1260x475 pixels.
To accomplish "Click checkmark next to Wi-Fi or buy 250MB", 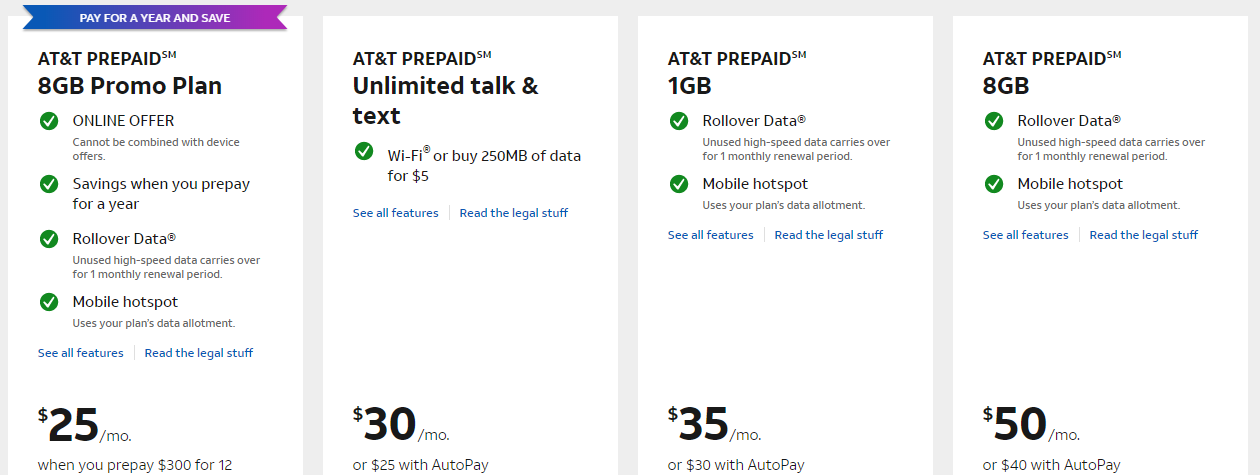I will click(x=364, y=152).
